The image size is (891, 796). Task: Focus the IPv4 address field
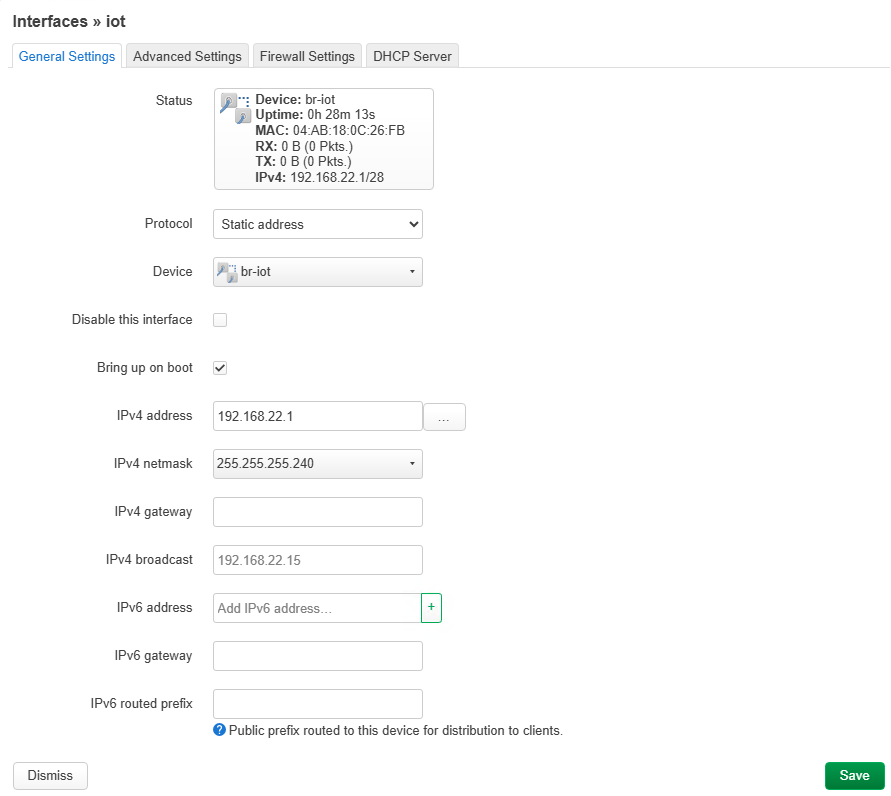(x=318, y=416)
